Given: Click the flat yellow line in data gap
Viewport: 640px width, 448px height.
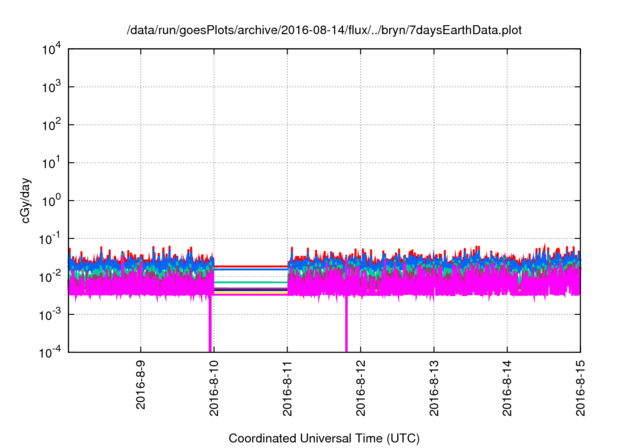Looking at the screenshot, I should (x=251, y=292).
